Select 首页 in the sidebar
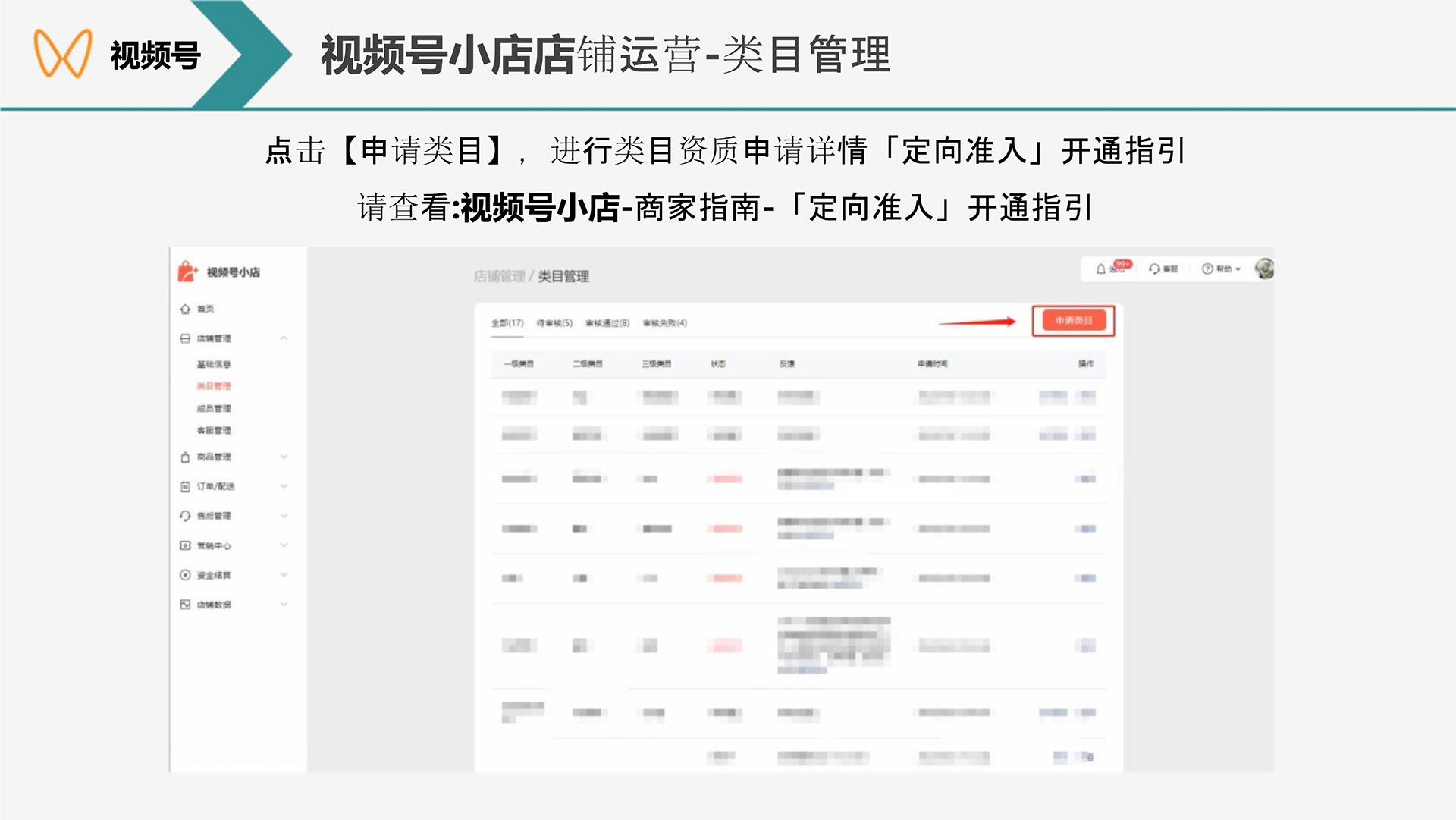This screenshot has width=1456, height=820. click(x=206, y=309)
